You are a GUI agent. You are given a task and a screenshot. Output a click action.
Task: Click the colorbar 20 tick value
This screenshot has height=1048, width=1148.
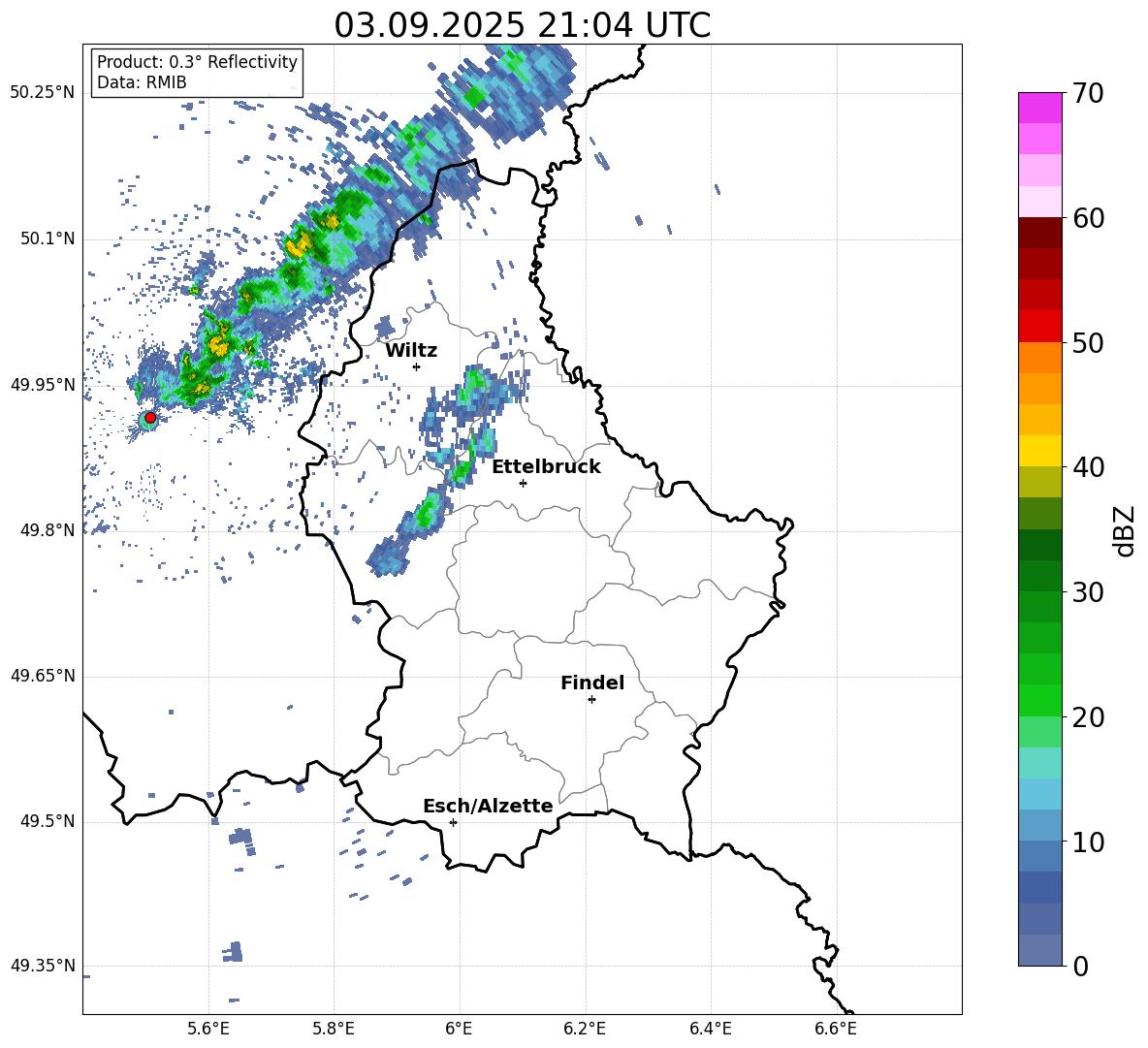pos(1088,716)
